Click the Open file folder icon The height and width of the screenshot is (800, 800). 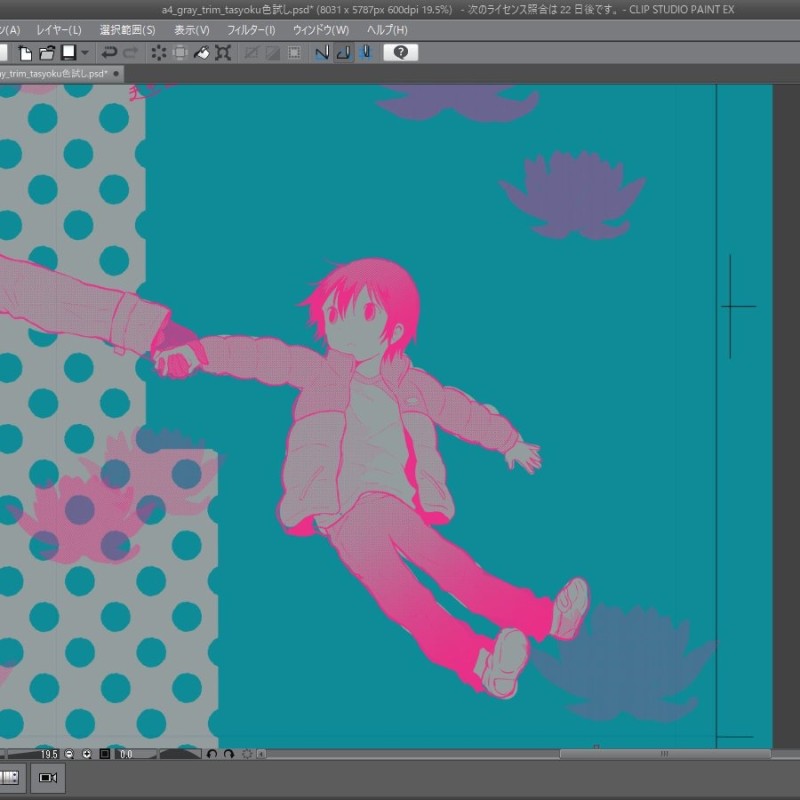pyautogui.click(x=46, y=52)
